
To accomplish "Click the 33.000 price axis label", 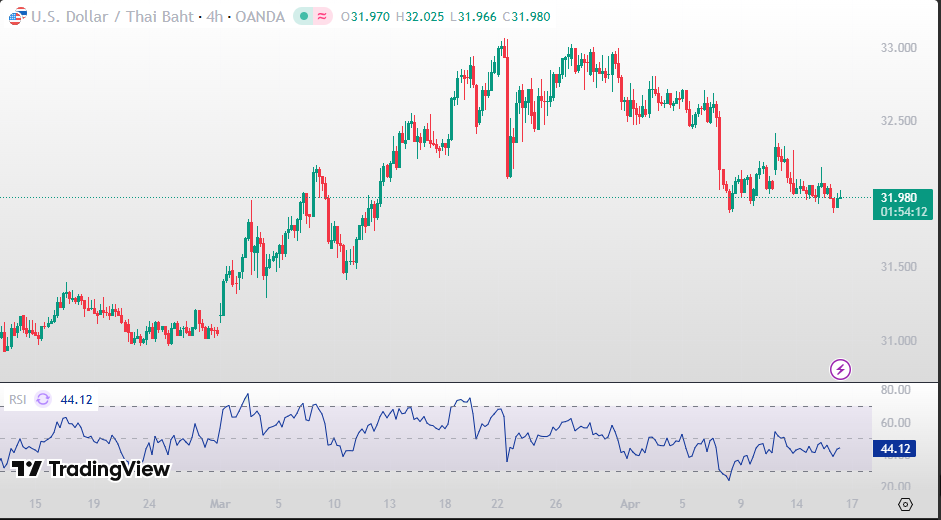I will click(898, 48).
